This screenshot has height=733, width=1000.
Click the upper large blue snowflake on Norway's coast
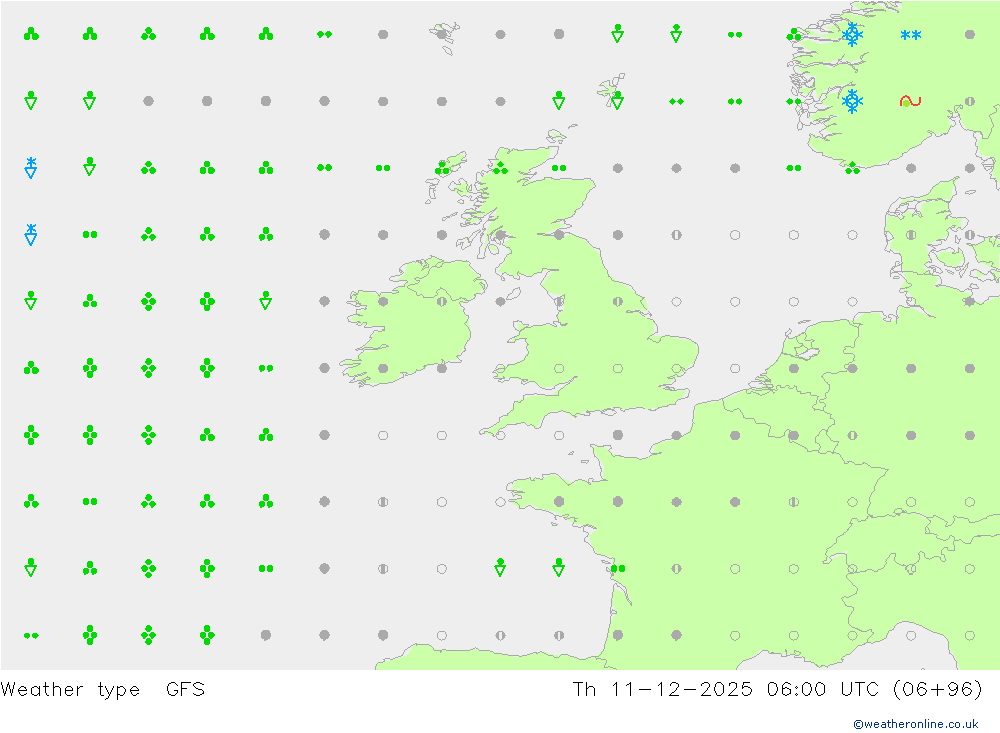(852, 34)
